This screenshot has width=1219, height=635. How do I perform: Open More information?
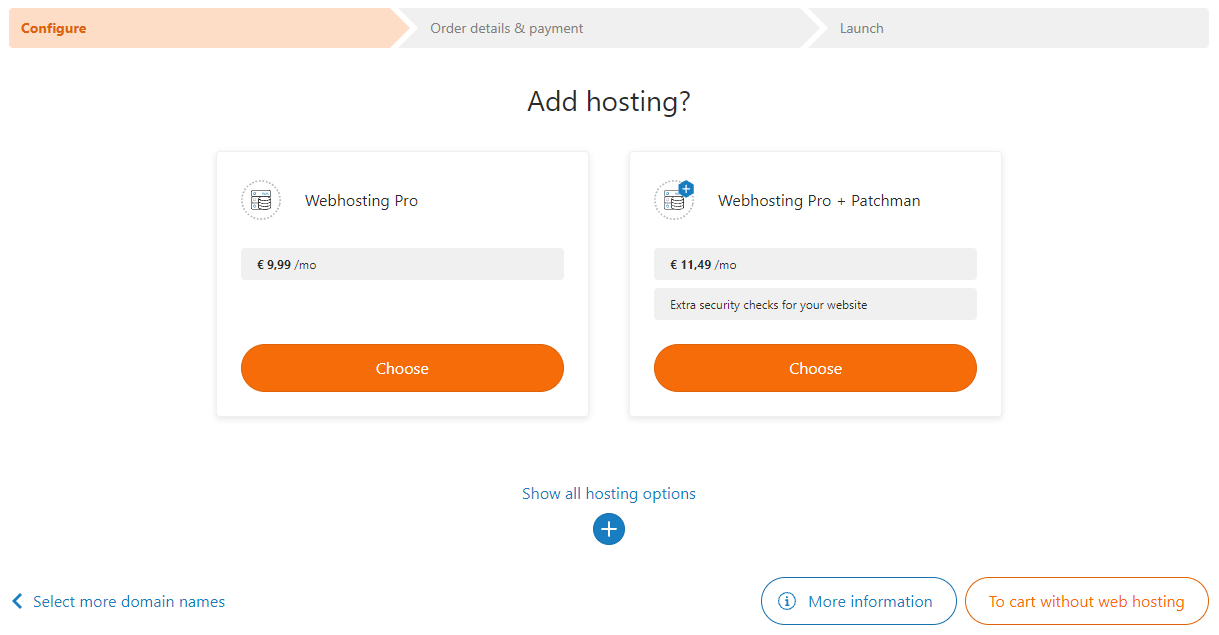[x=859, y=601]
